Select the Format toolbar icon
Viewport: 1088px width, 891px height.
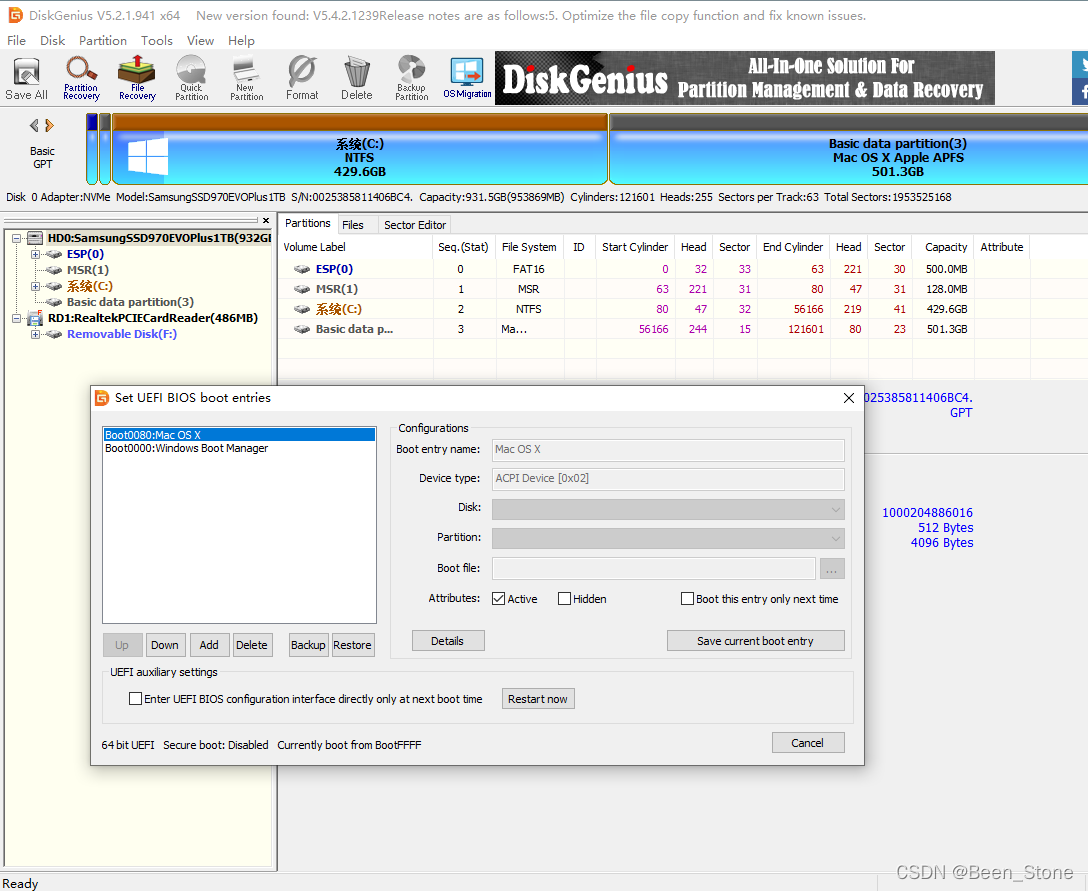coord(302,78)
